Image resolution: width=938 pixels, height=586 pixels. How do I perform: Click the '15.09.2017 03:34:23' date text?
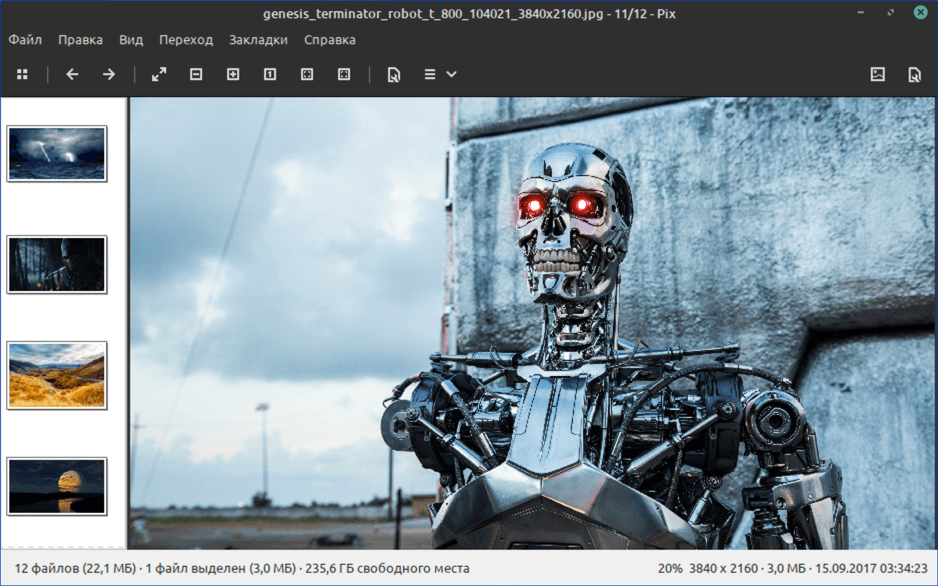pyautogui.click(x=872, y=568)
